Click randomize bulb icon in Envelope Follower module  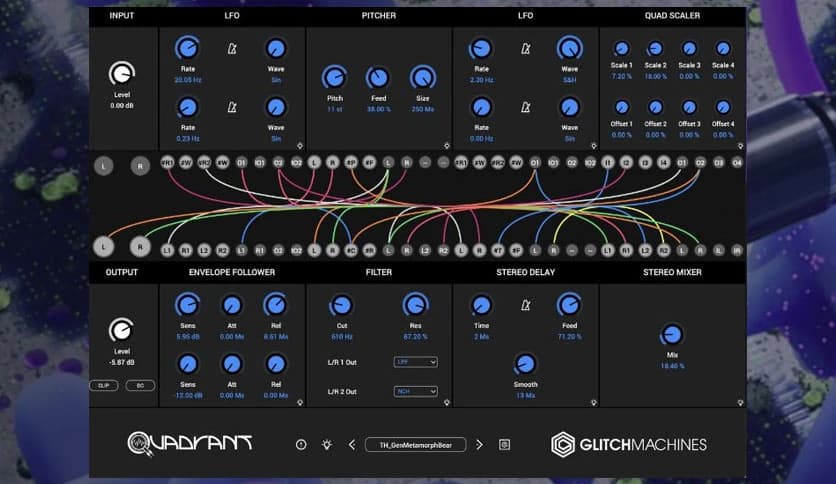(x=300, y=402)
